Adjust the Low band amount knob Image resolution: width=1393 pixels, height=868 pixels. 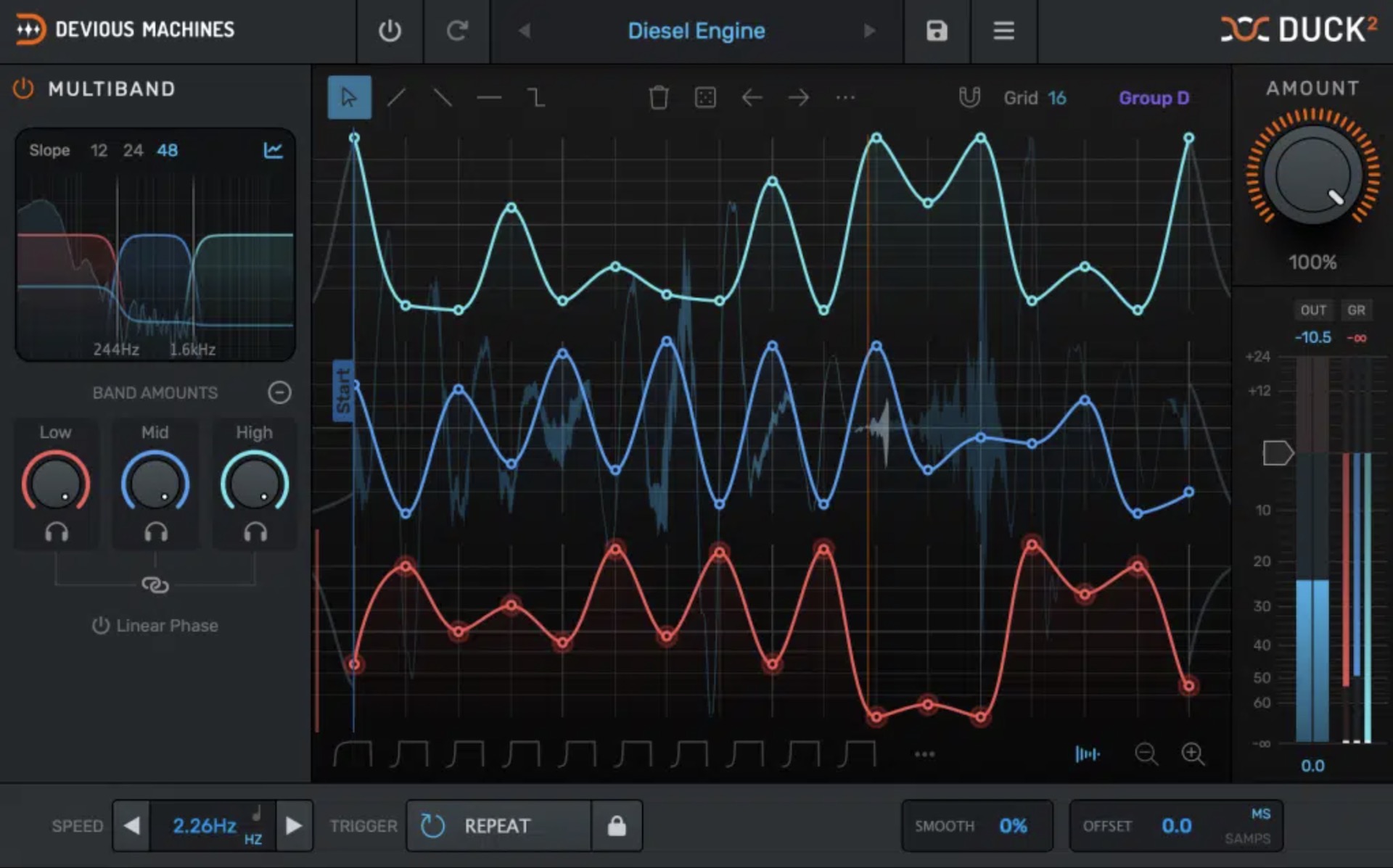tap(56, 483)
